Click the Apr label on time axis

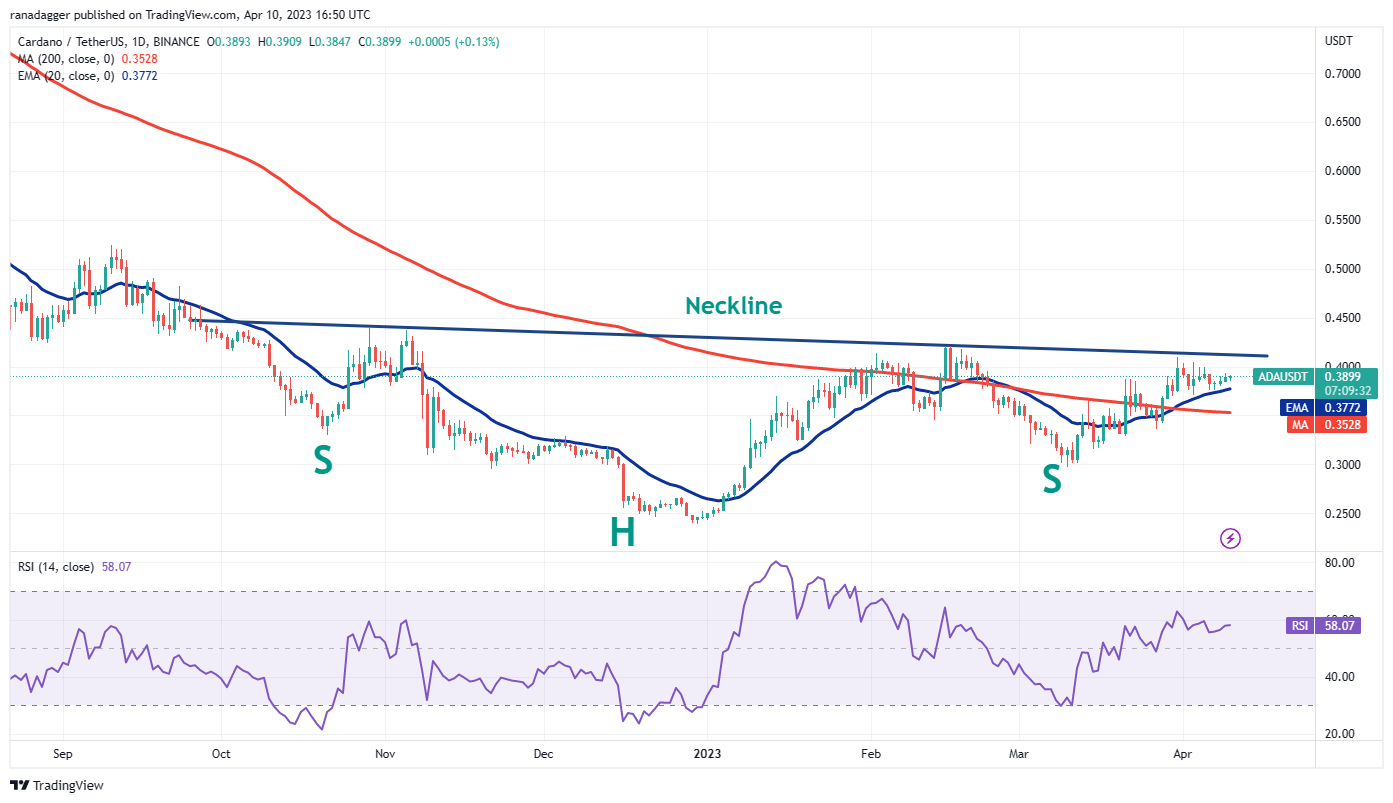click(x=1182, y=751)
